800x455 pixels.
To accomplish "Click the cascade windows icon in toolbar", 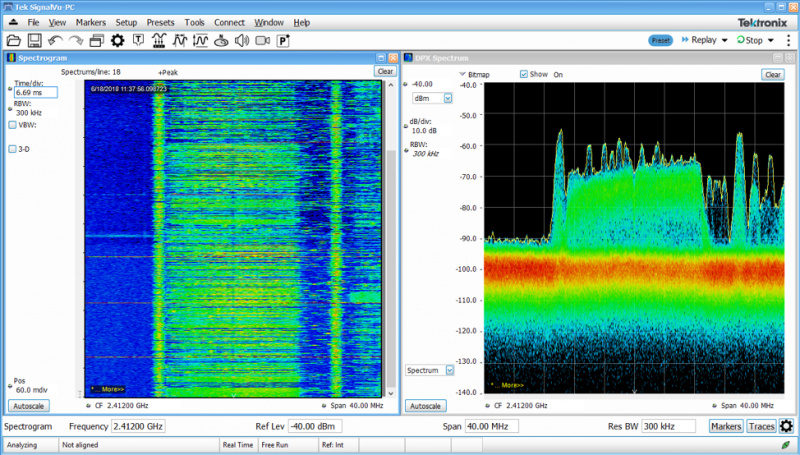I will coord(96,41).
